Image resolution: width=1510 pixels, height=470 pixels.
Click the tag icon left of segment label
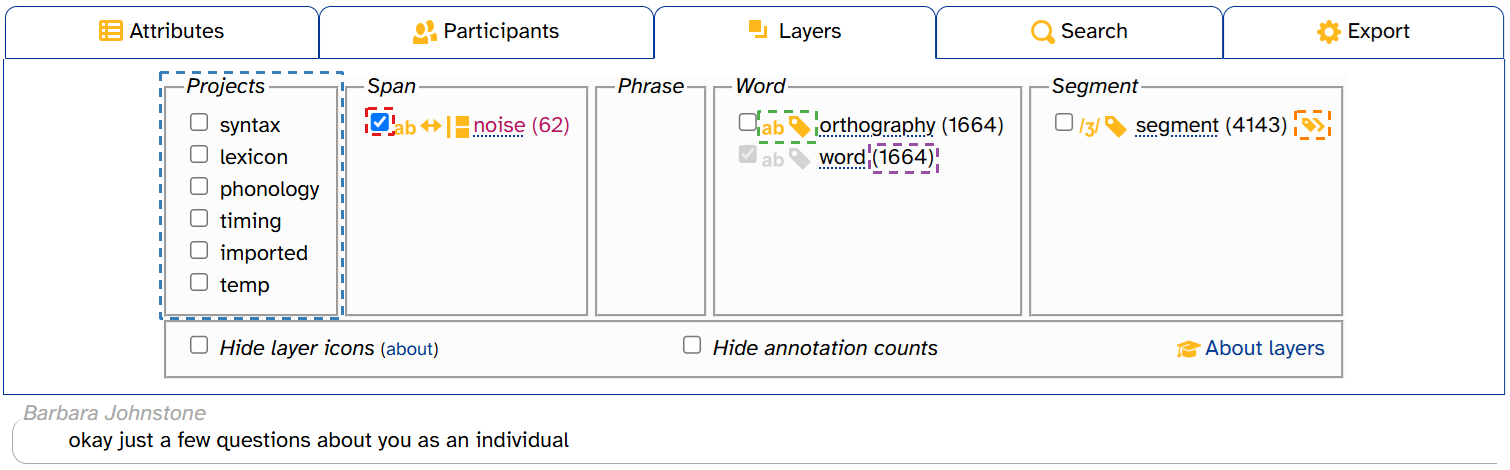pos(1115,126)
